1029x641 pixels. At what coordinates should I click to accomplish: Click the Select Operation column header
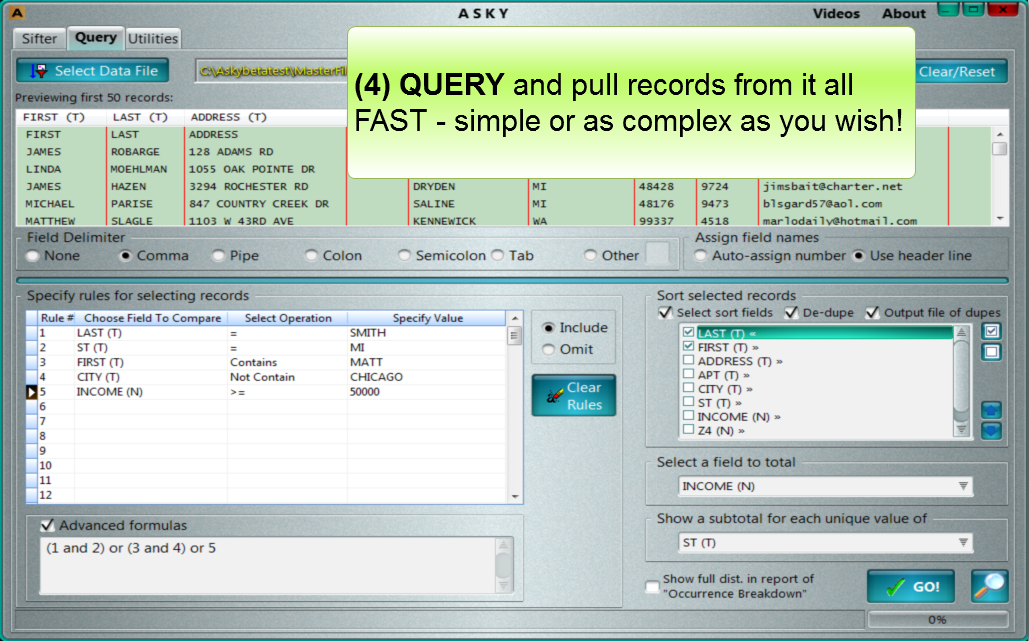pos(288,318)
